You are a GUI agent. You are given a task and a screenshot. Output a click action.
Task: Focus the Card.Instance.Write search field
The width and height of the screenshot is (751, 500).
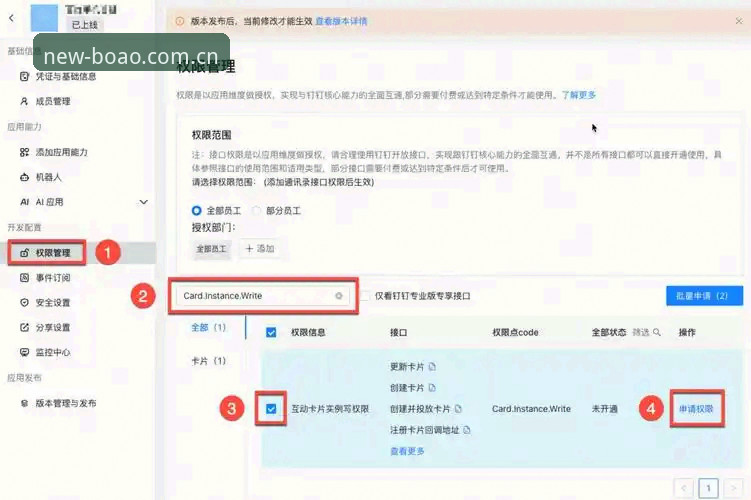[263, 296]
